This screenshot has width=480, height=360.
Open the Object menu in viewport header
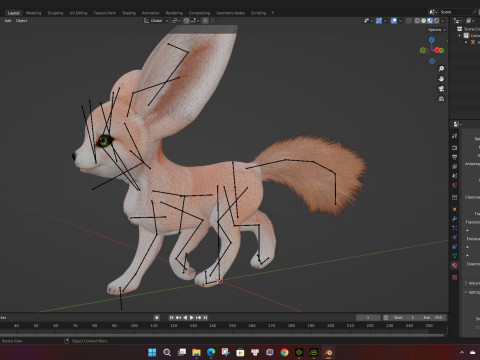(21, 21)
